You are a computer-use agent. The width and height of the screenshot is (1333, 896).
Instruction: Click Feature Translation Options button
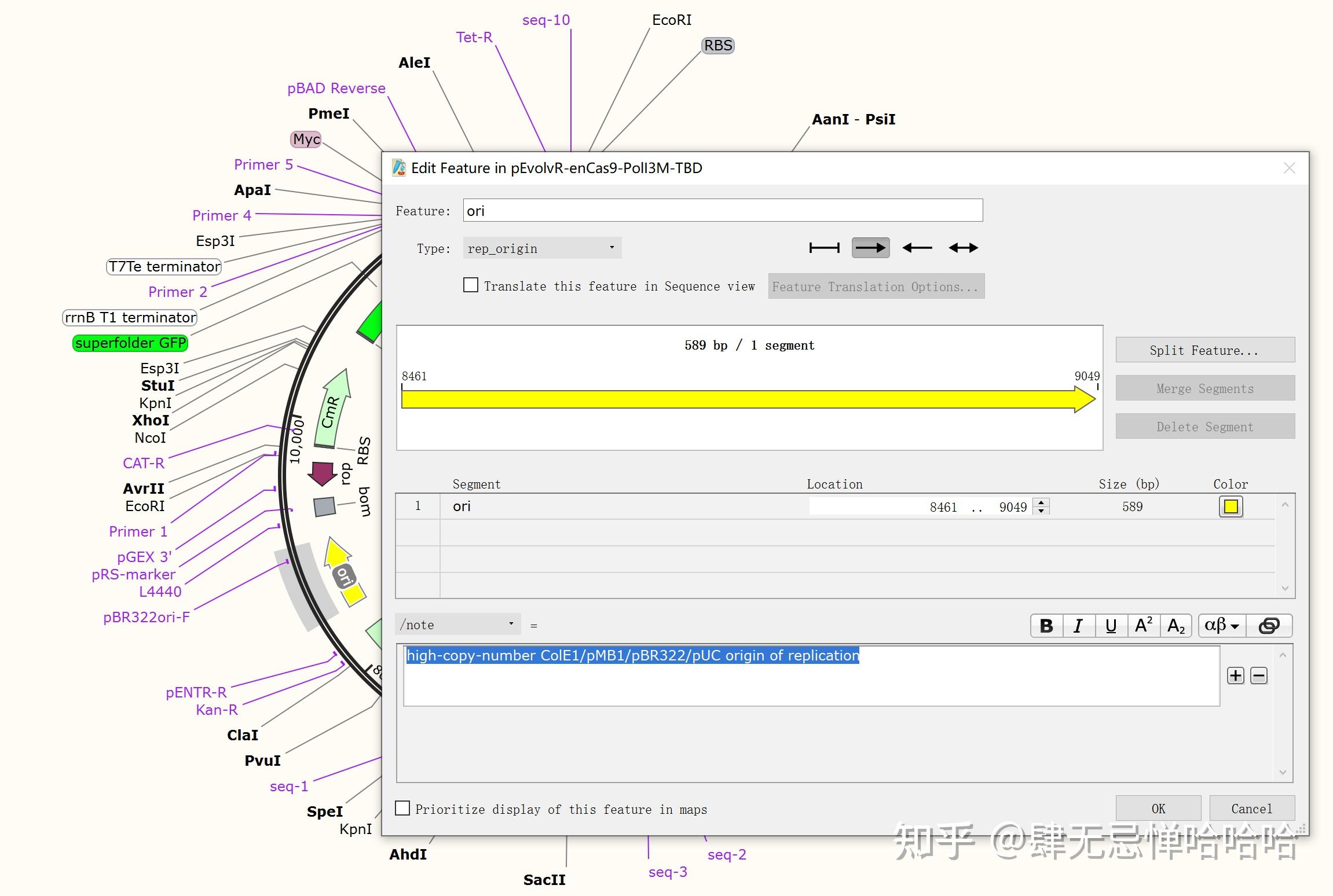pos(876,286)
